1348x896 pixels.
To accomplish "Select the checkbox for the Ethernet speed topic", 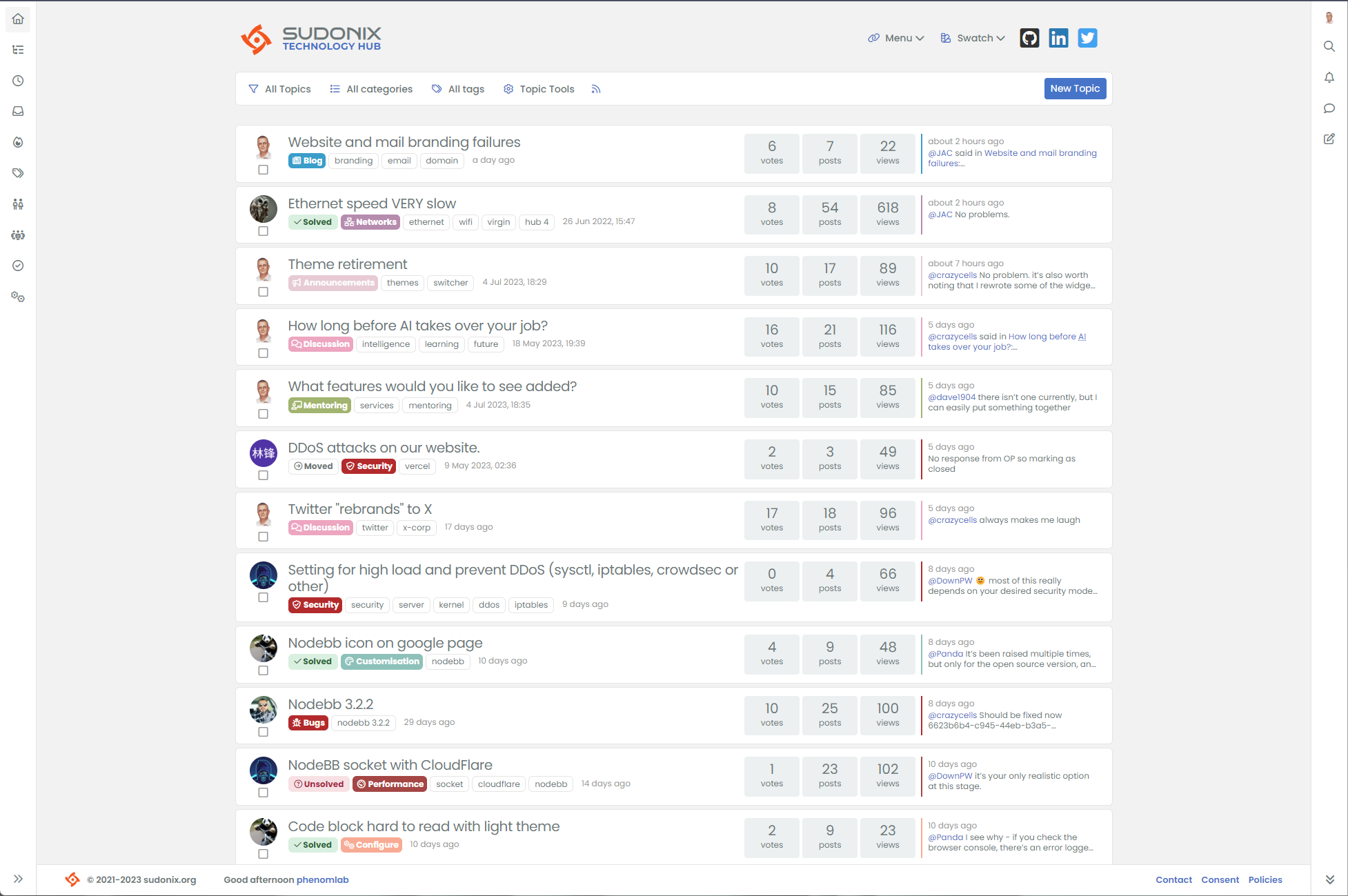I will (264, 231).
